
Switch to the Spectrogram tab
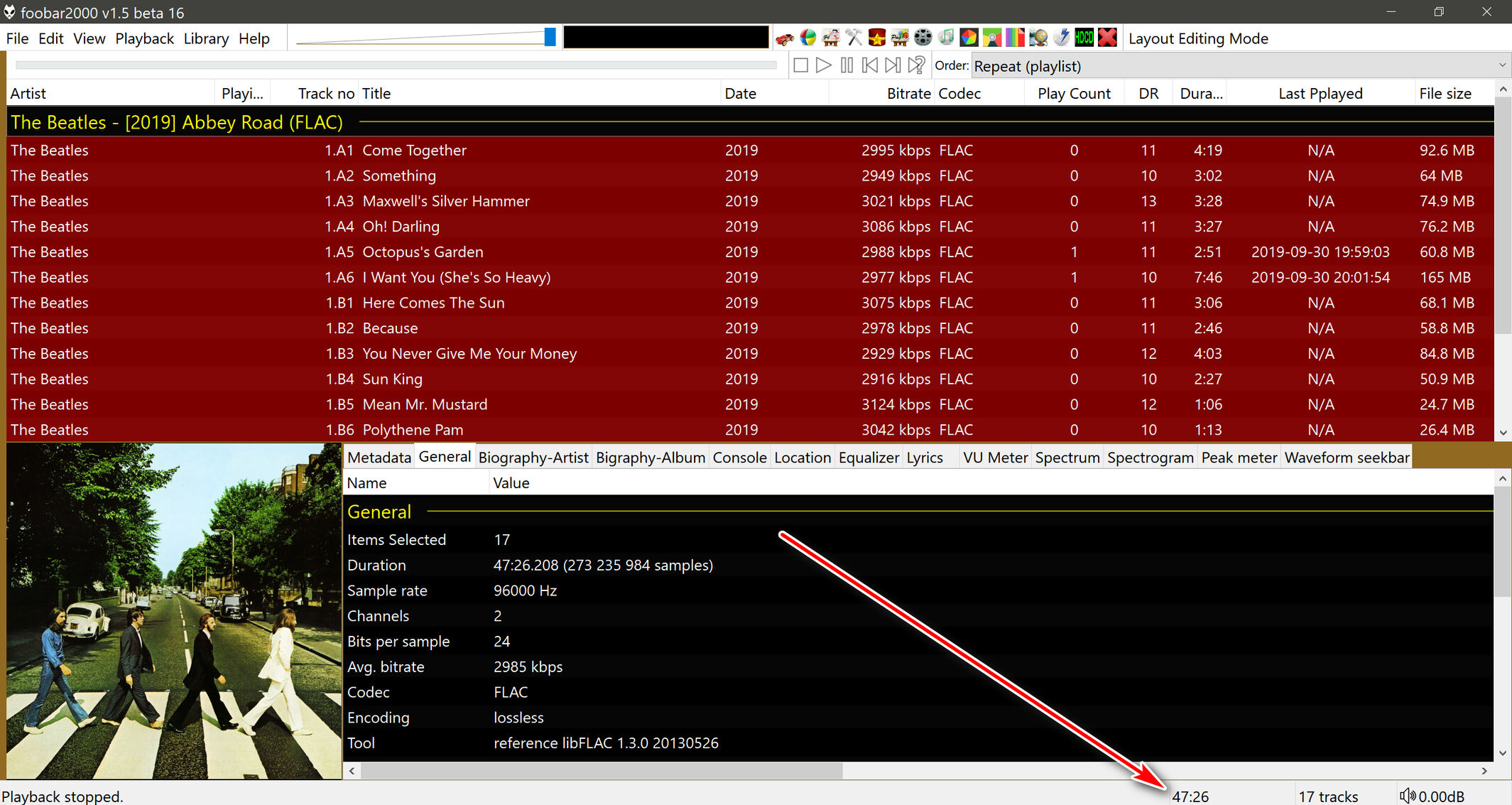tap(1150, 458)
